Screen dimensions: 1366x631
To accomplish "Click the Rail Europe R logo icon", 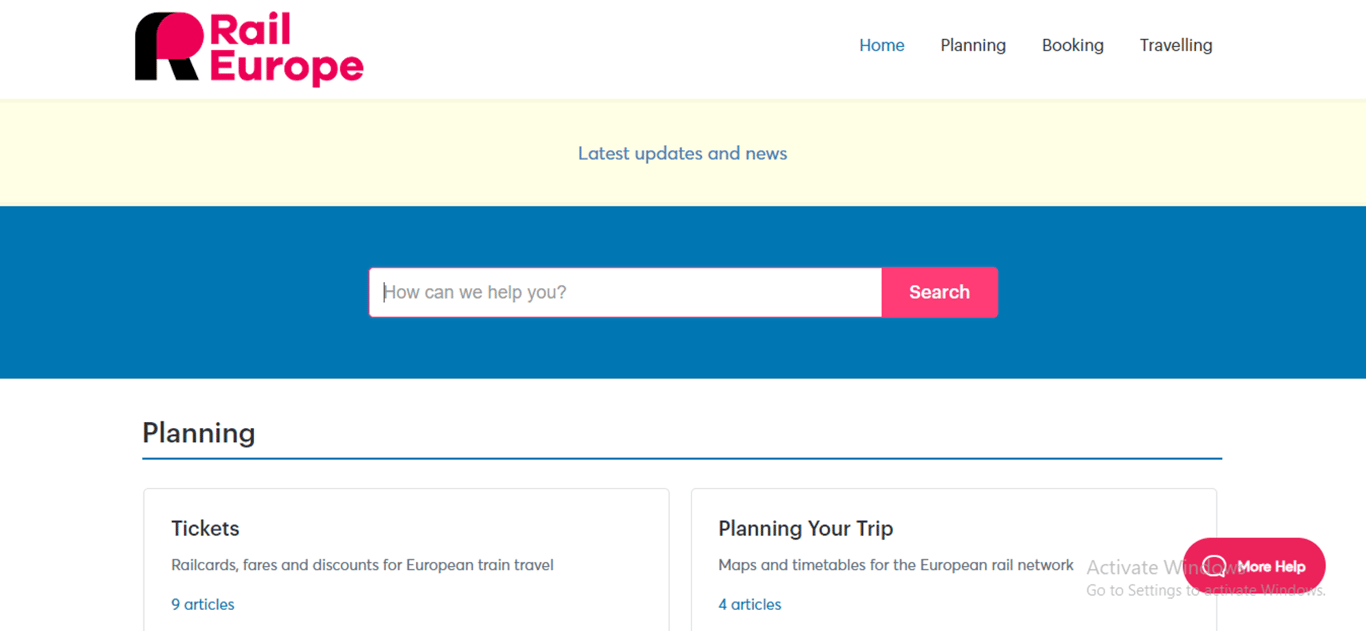I will pyautogui.click(x=168, y=47).
